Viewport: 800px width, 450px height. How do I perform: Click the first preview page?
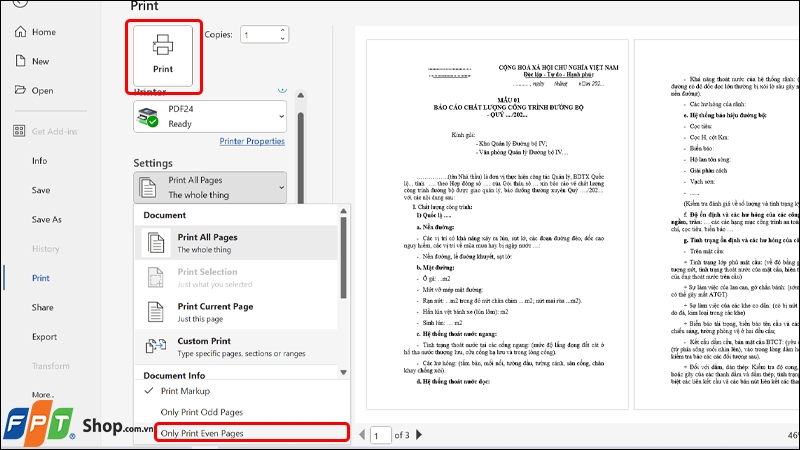pyautogui.click(x=497, y=224)
